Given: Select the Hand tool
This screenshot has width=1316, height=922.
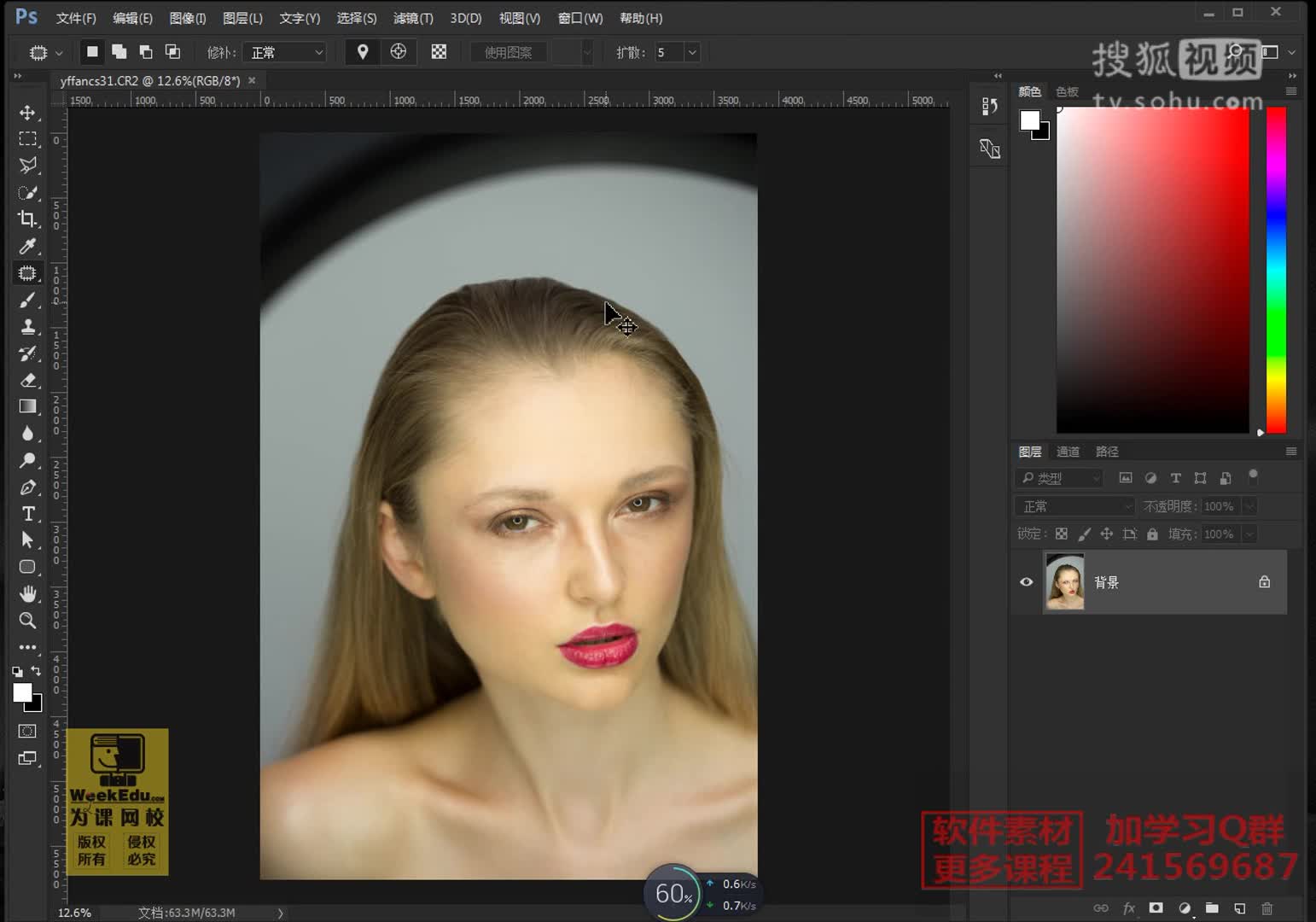Looking at the screenshot, I should pos(27,593).
